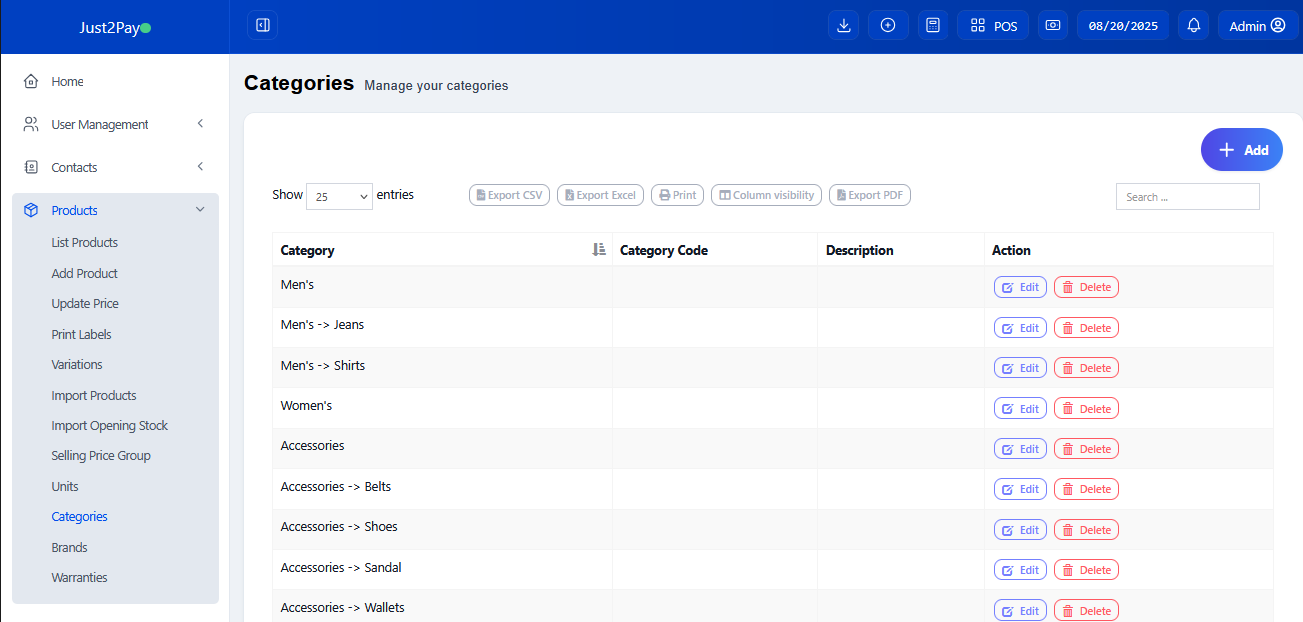Open the notifications bell
1303x622 pixels.
(1193, 26)
